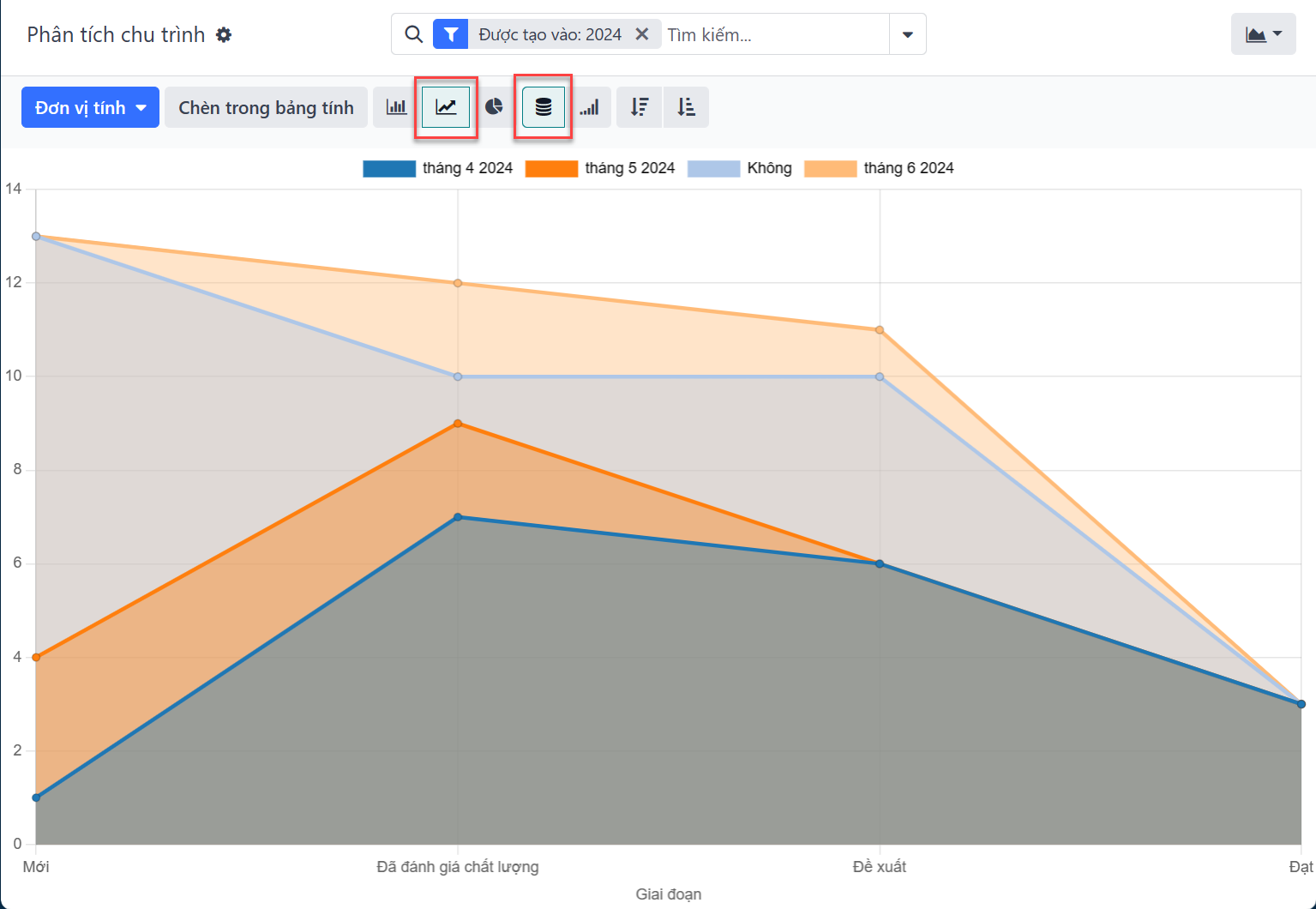The image size is (1316, 909).
Task: Remove the 'Được tạo vào: 2024' filter
Action: (x=641, y=34)
